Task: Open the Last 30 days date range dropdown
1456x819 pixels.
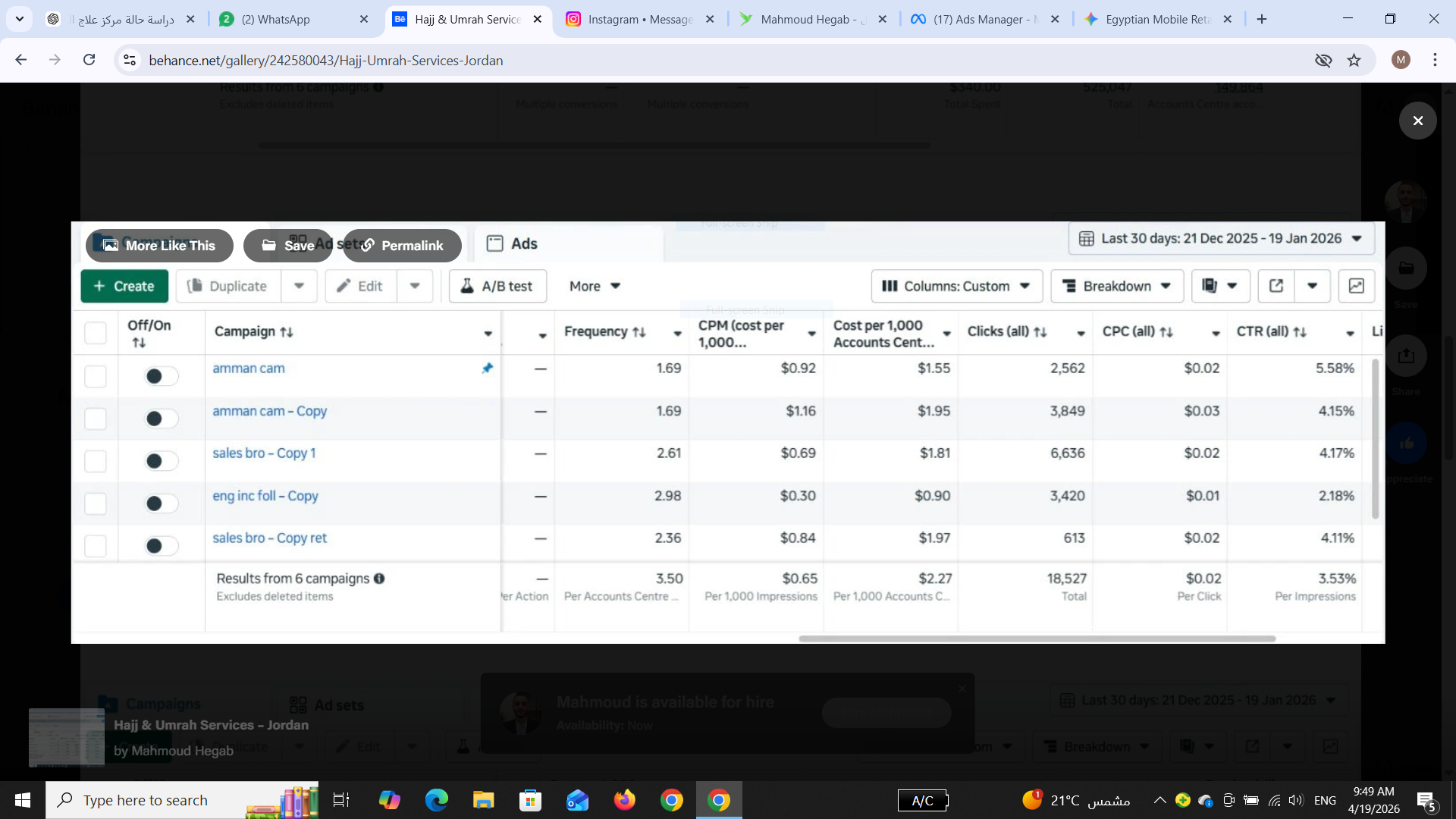Action: [1221, 238]
